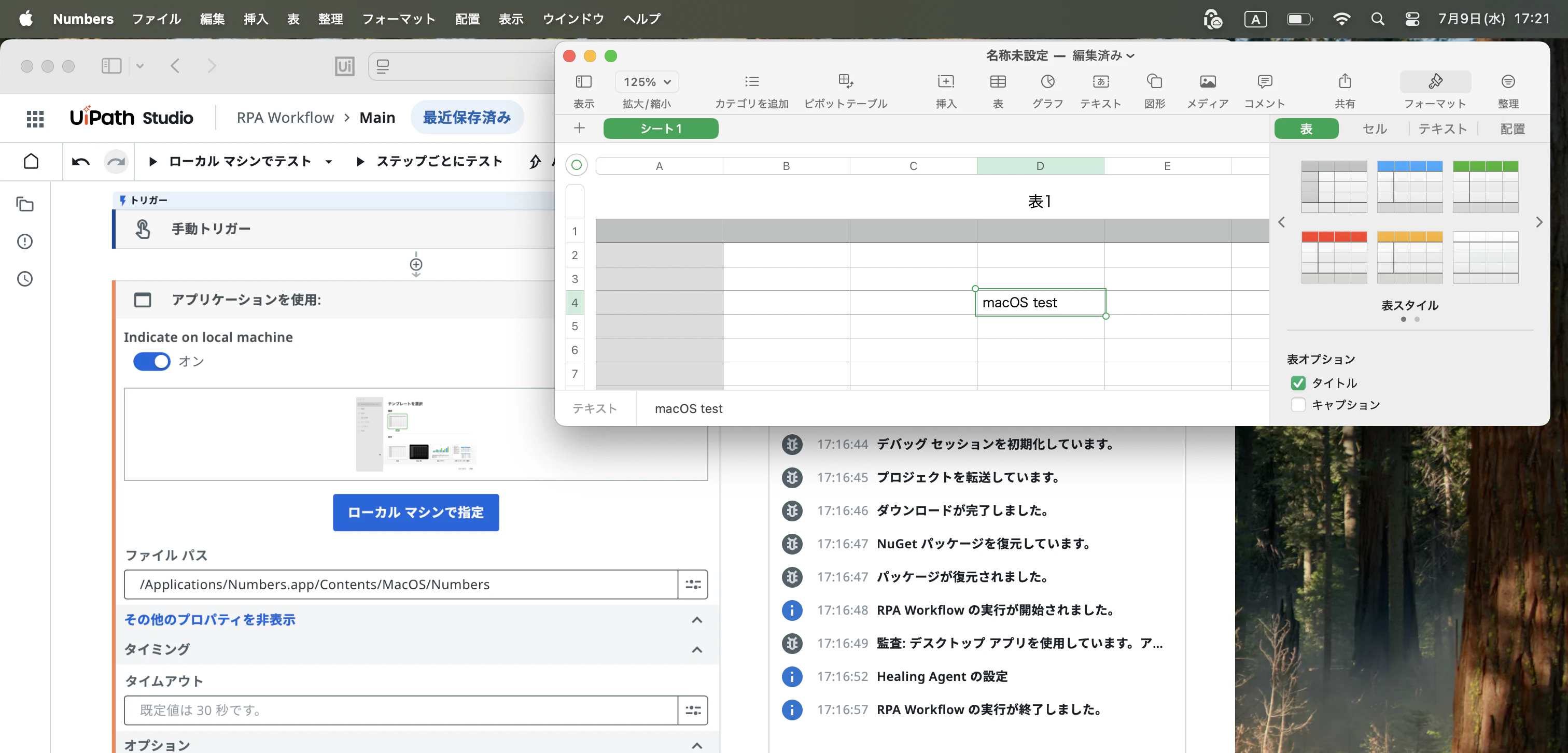Select the 手動トリガー activity

point(334,229)
